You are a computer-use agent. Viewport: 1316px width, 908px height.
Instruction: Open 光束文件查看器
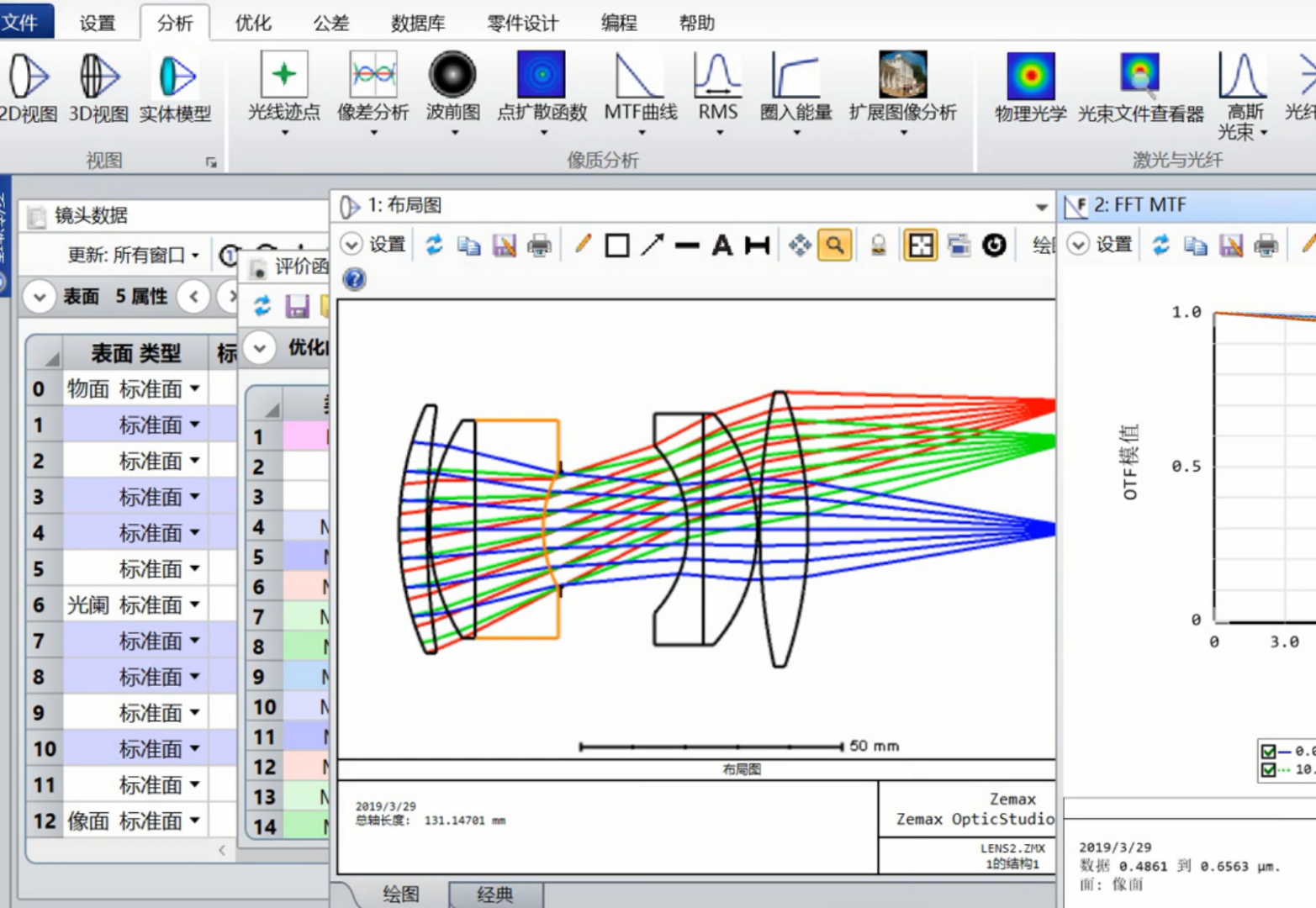1140,87
